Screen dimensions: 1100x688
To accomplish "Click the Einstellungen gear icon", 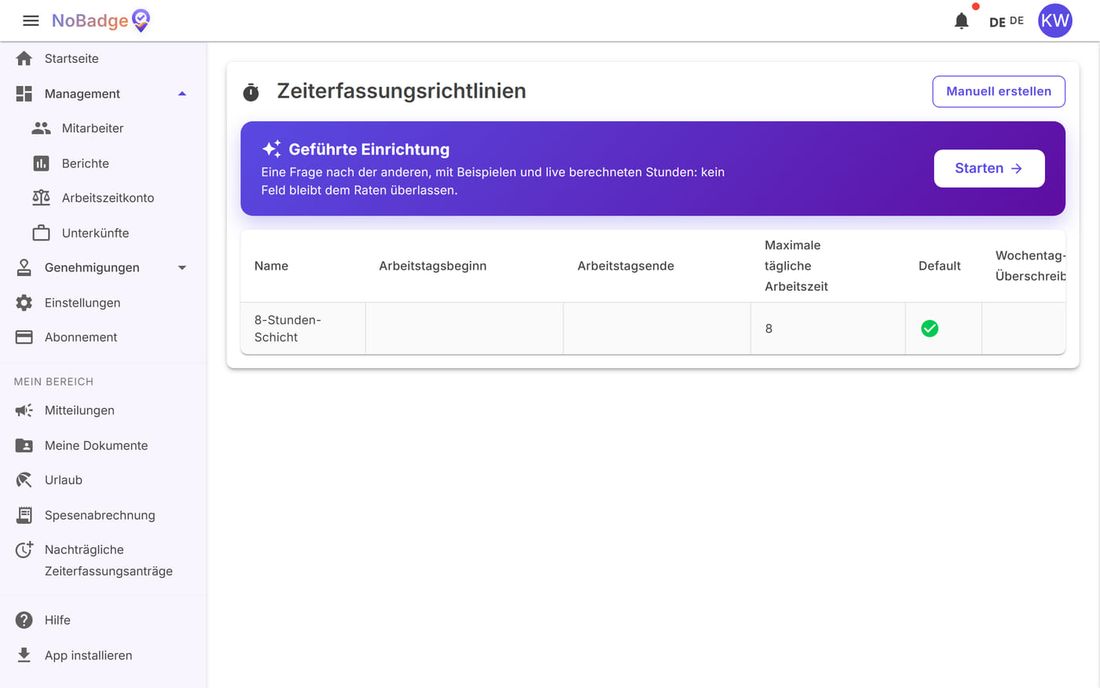I will [x=24, y=303].
